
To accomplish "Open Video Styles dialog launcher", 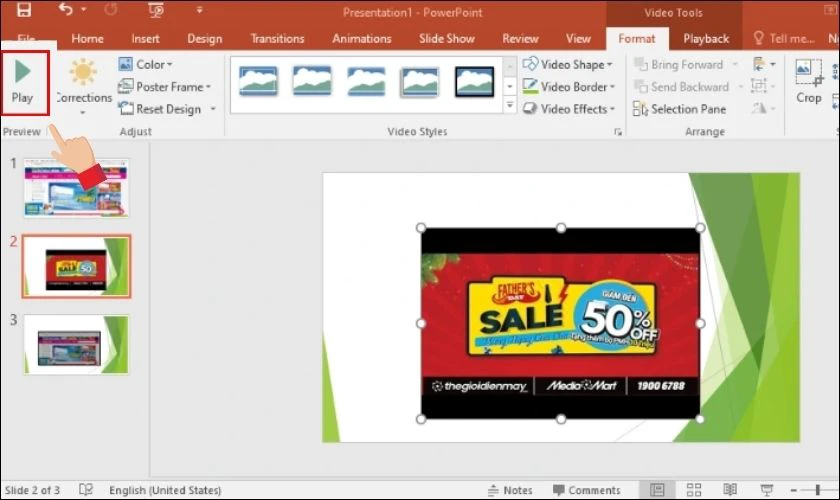I will tap(618, 132).
